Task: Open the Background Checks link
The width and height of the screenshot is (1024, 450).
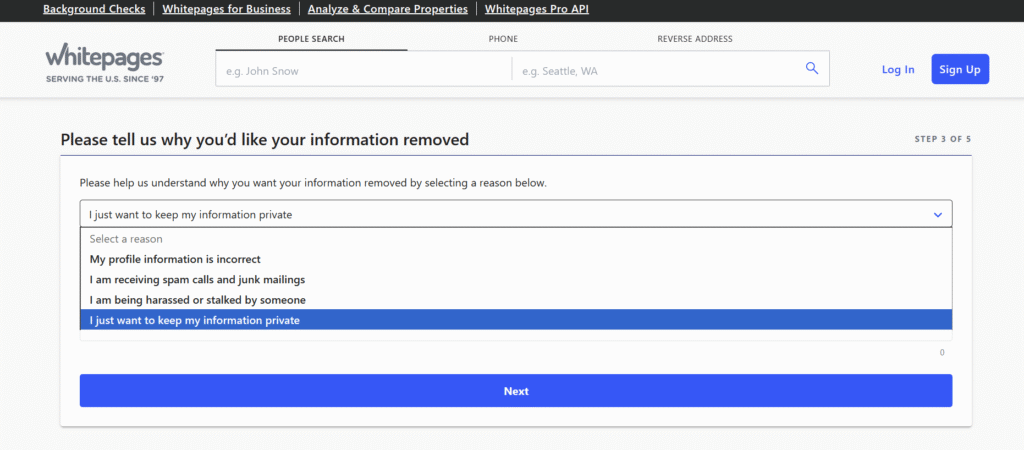Action: tap(94, 9)
